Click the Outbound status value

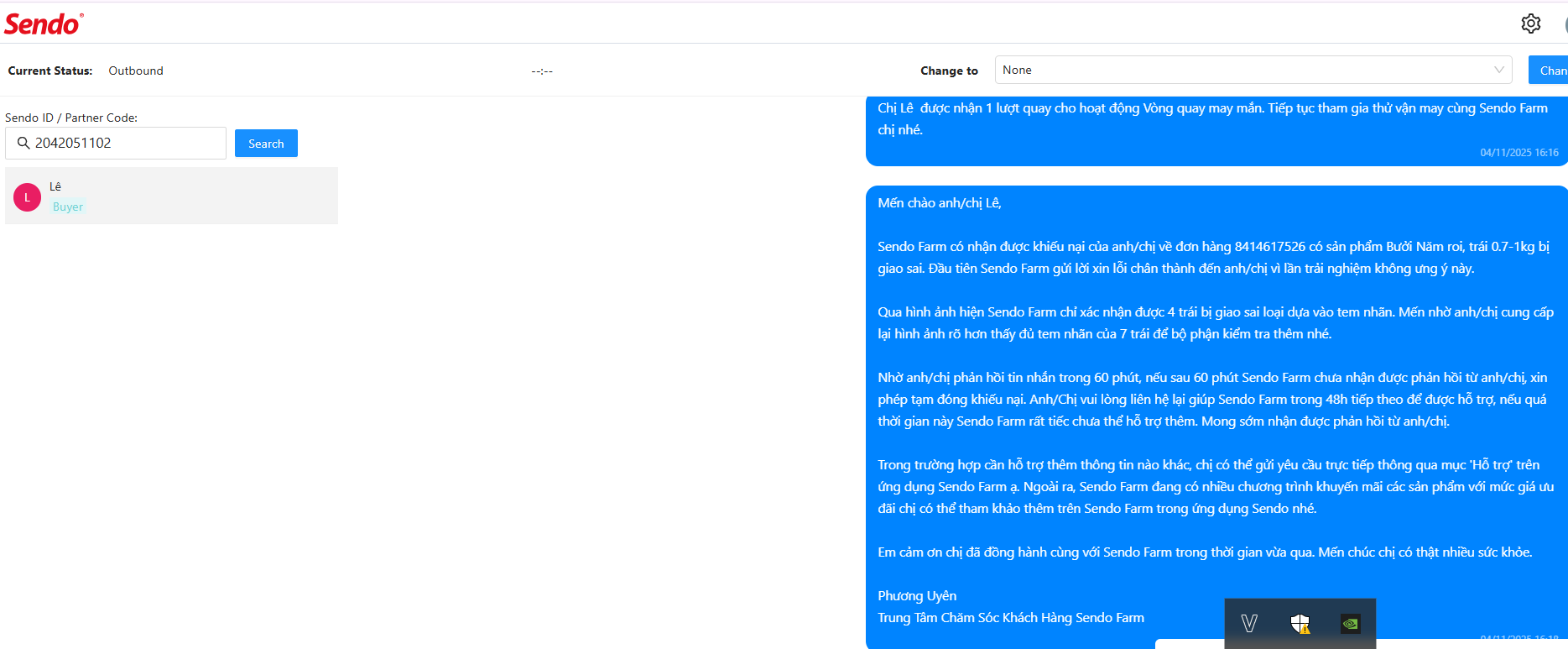tap(136, 71)
